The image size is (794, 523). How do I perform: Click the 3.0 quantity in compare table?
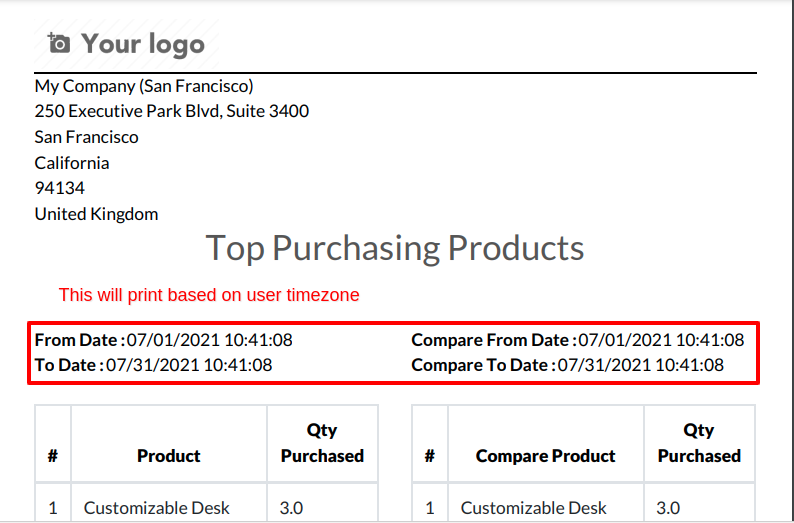pyautogui.click(x=668, y=508)
